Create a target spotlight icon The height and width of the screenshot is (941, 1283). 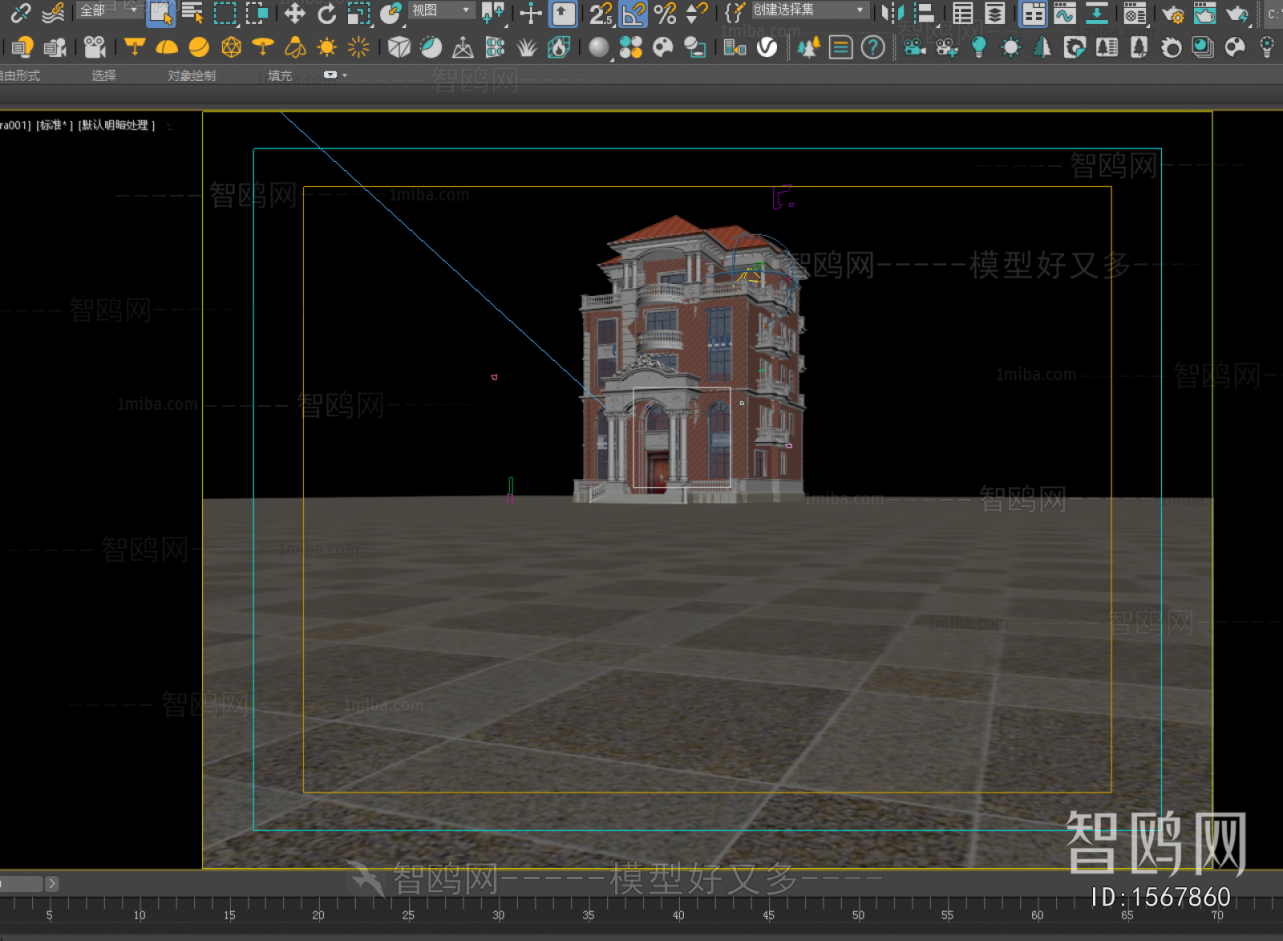click(x=134, y=47)
